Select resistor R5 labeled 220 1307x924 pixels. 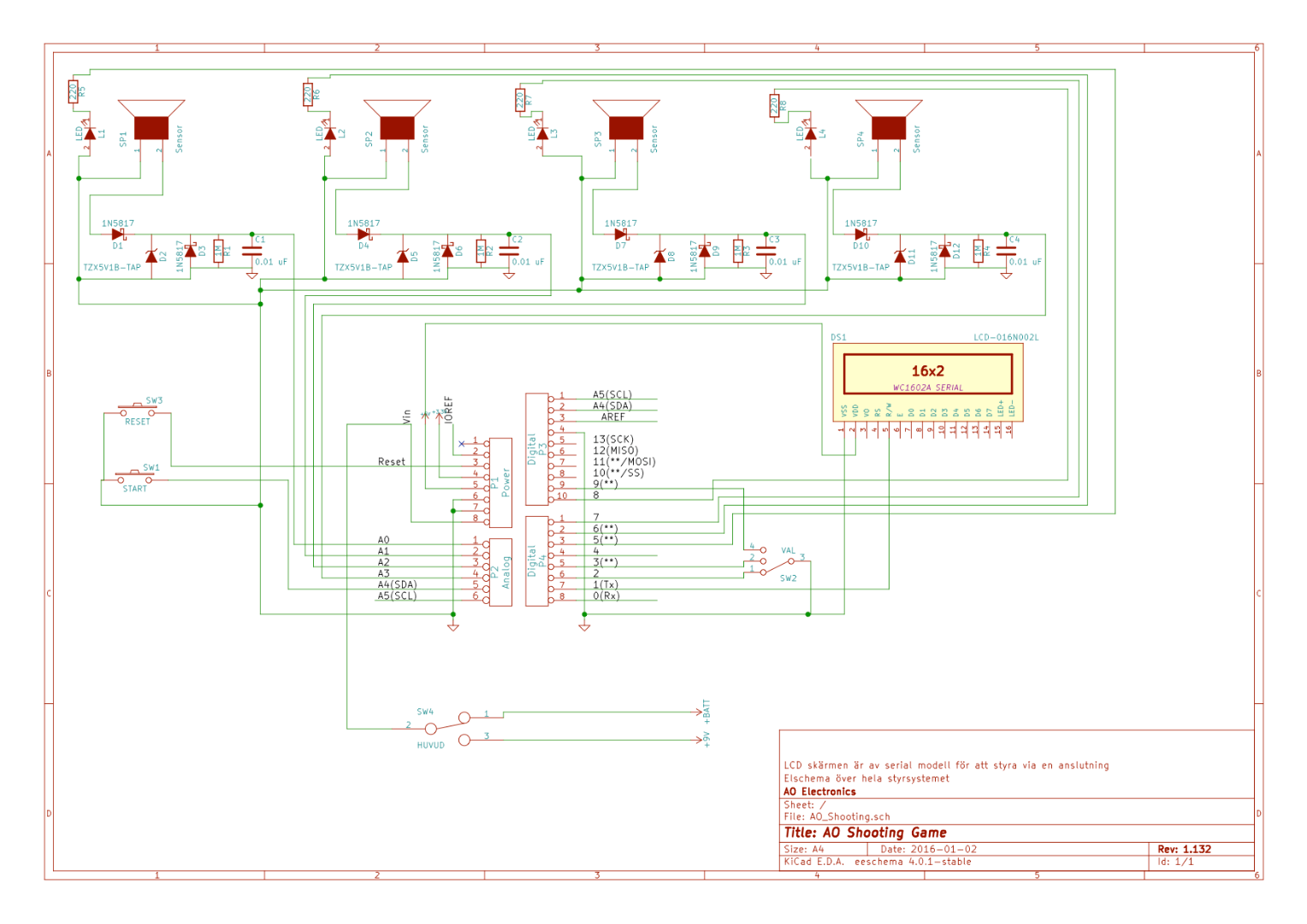73,90
